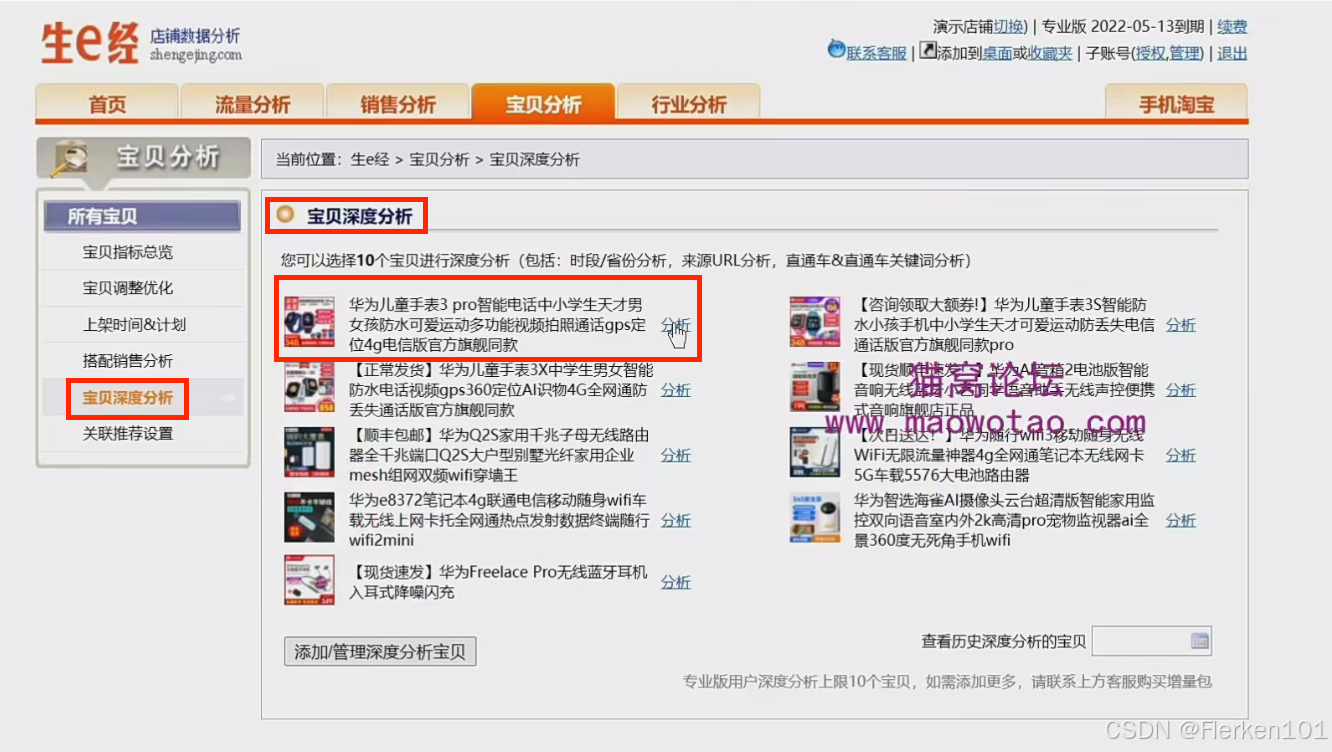Switch to the 流量分析 tab

coord(252,104)
